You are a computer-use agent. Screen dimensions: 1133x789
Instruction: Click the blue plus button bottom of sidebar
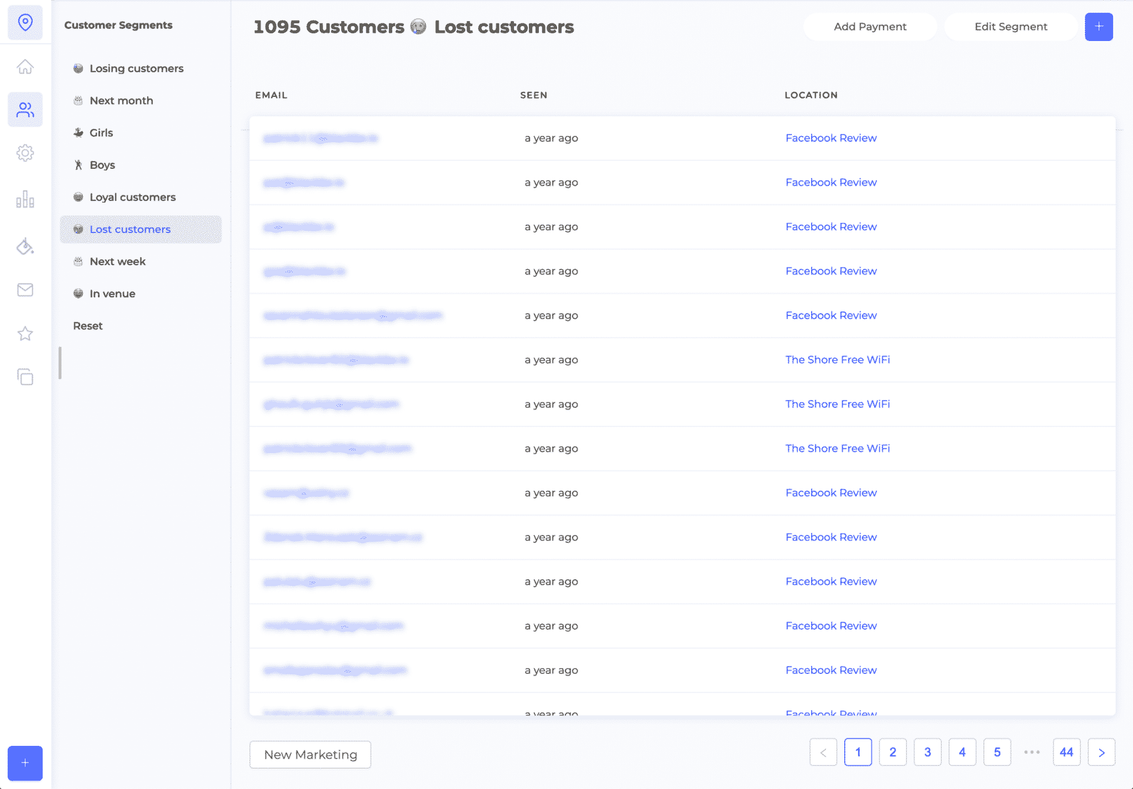click(25, 763)
